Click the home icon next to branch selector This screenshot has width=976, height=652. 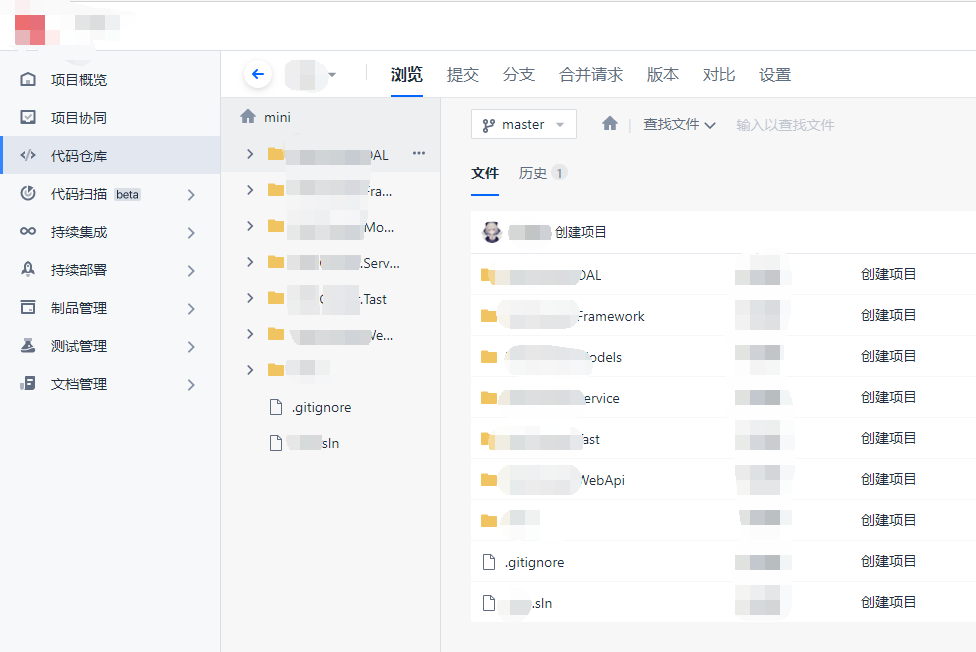610,124
